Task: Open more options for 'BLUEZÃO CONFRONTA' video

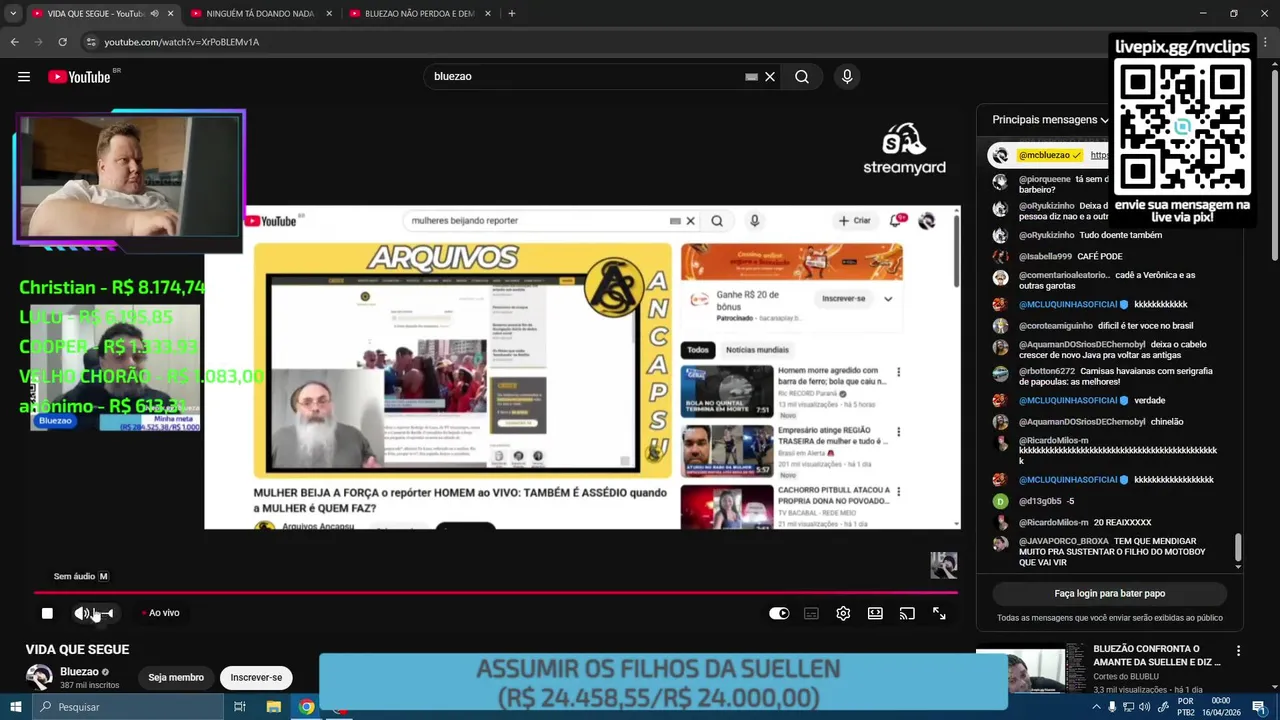Action: [x=1238, y=651]
